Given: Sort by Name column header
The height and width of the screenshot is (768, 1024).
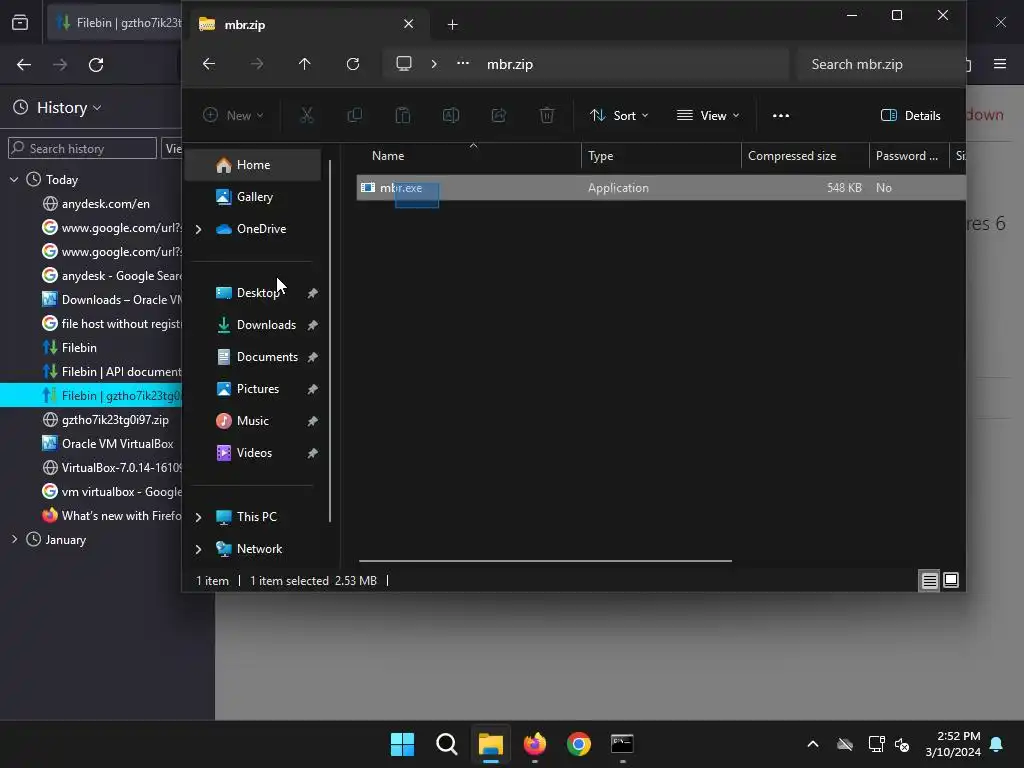Looking at the screenshot, I should pyautogui.click(x=469, y=156).
